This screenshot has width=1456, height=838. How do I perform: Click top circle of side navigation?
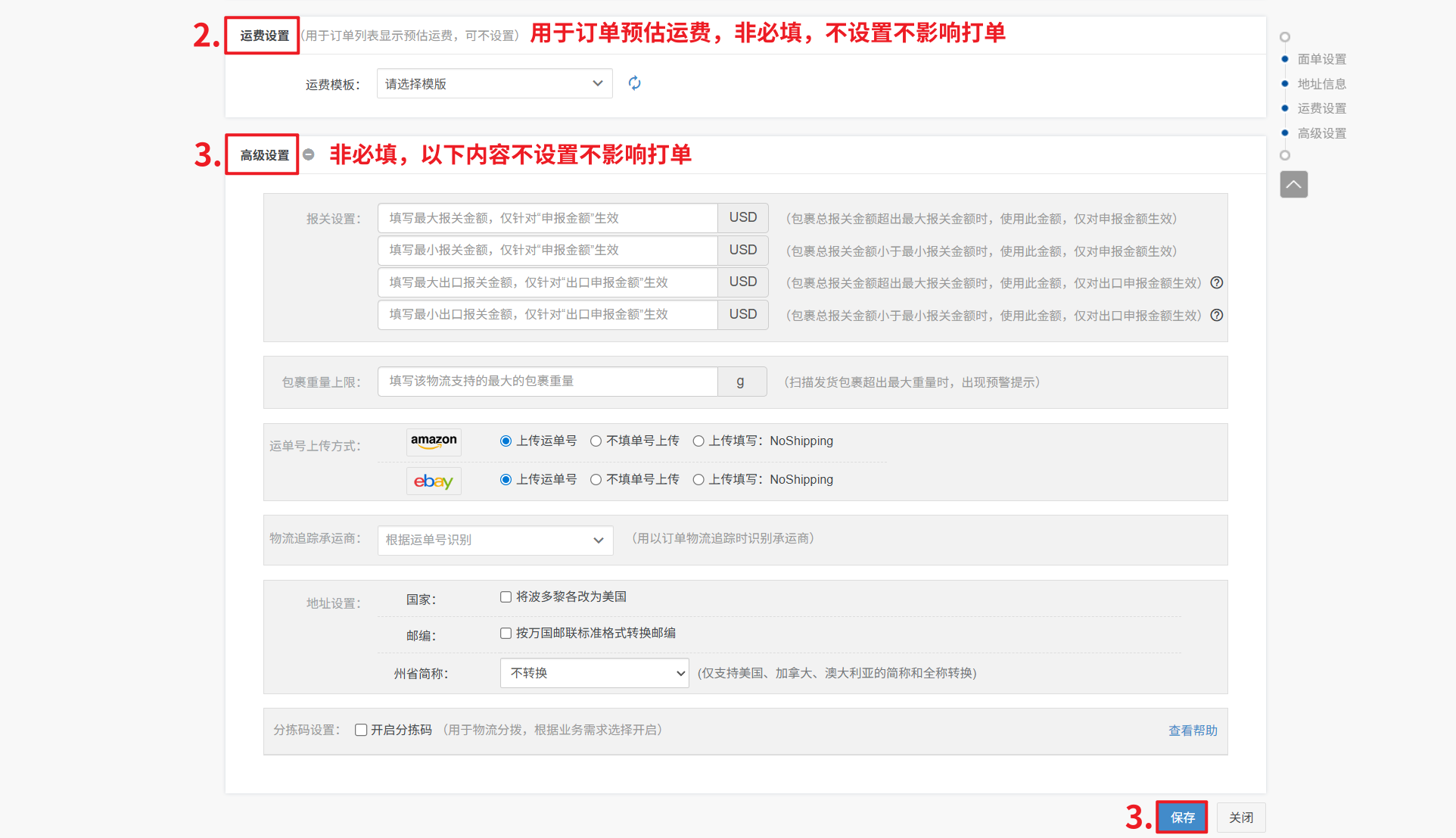coord(1284,37)
